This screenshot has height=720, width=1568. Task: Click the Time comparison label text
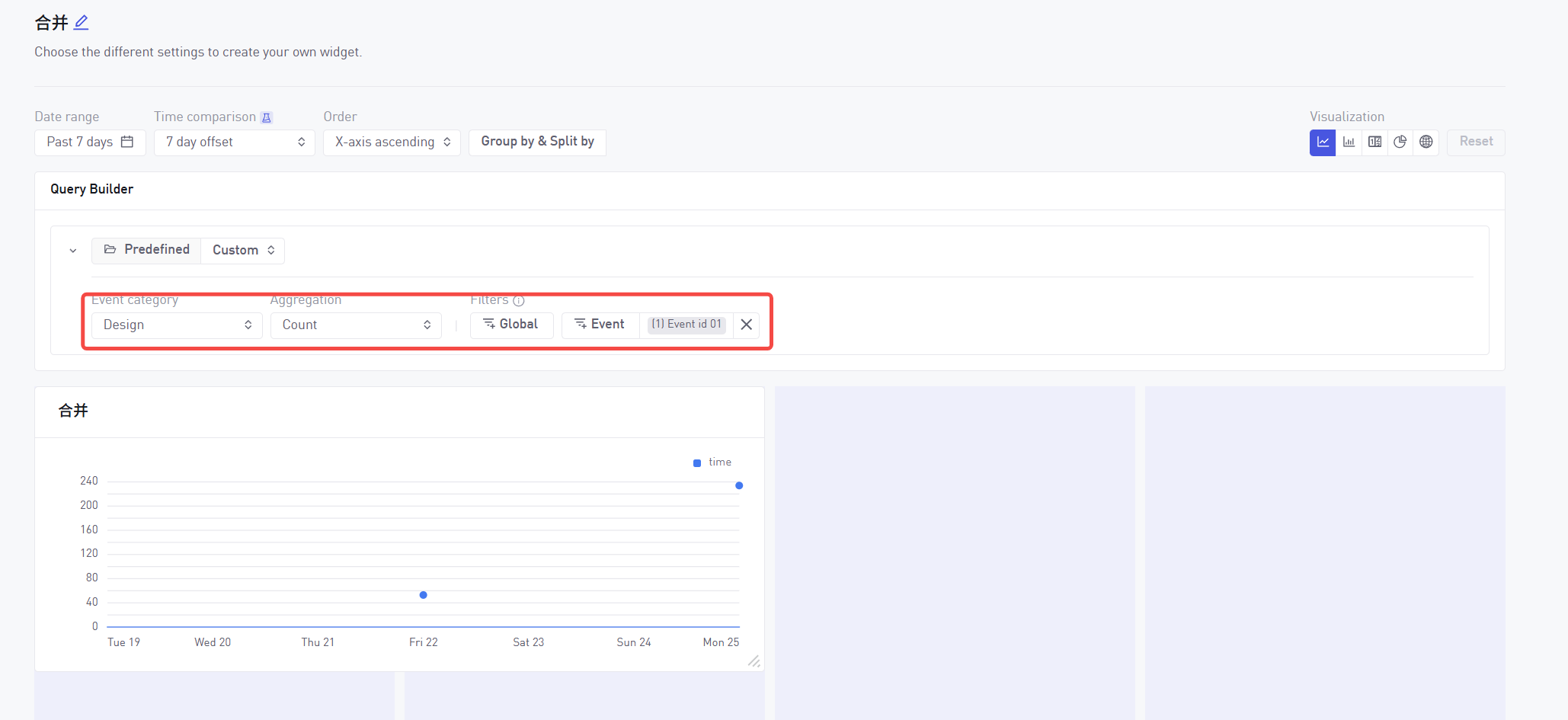[205, 117]
